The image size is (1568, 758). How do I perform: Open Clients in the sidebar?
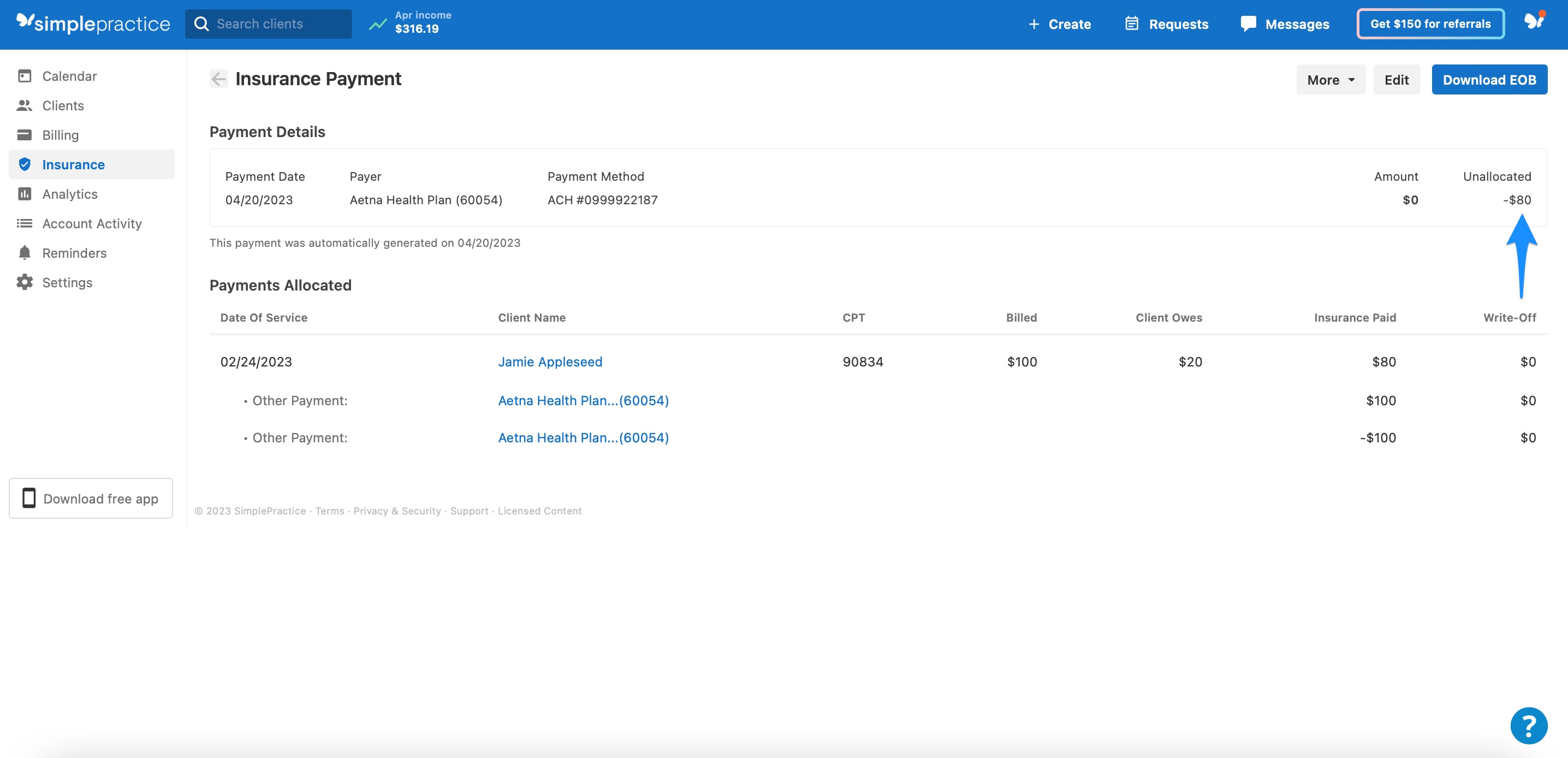pyautogui.click(x=91, y=105)
